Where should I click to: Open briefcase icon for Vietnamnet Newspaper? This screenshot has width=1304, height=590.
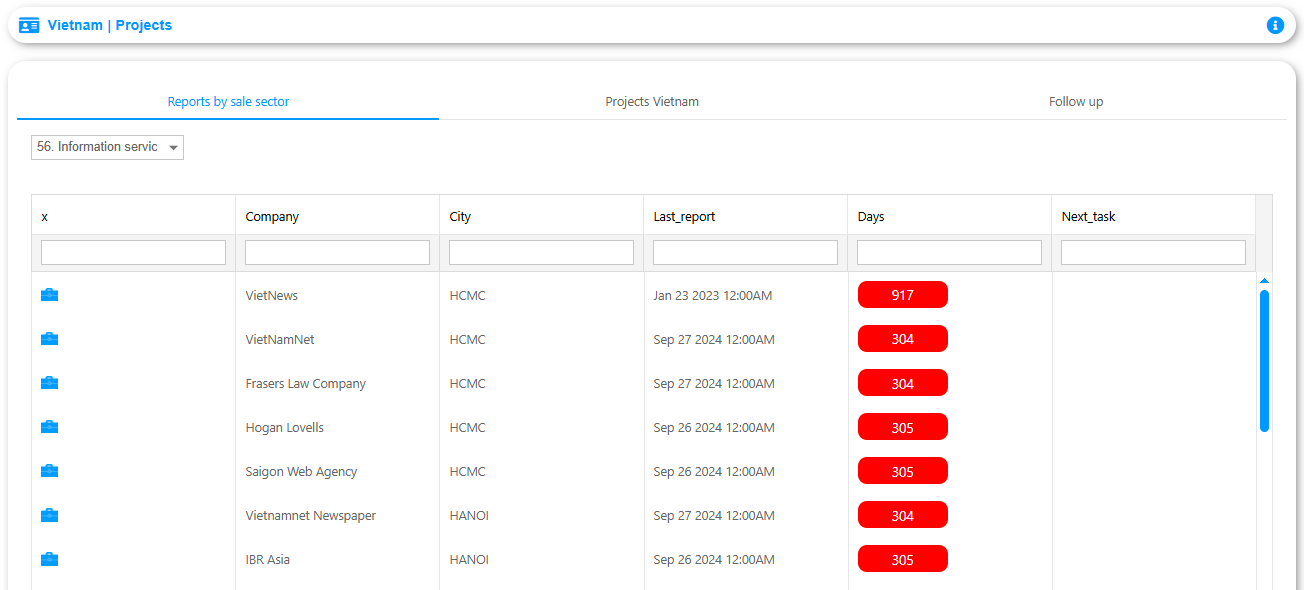(49, 515)
